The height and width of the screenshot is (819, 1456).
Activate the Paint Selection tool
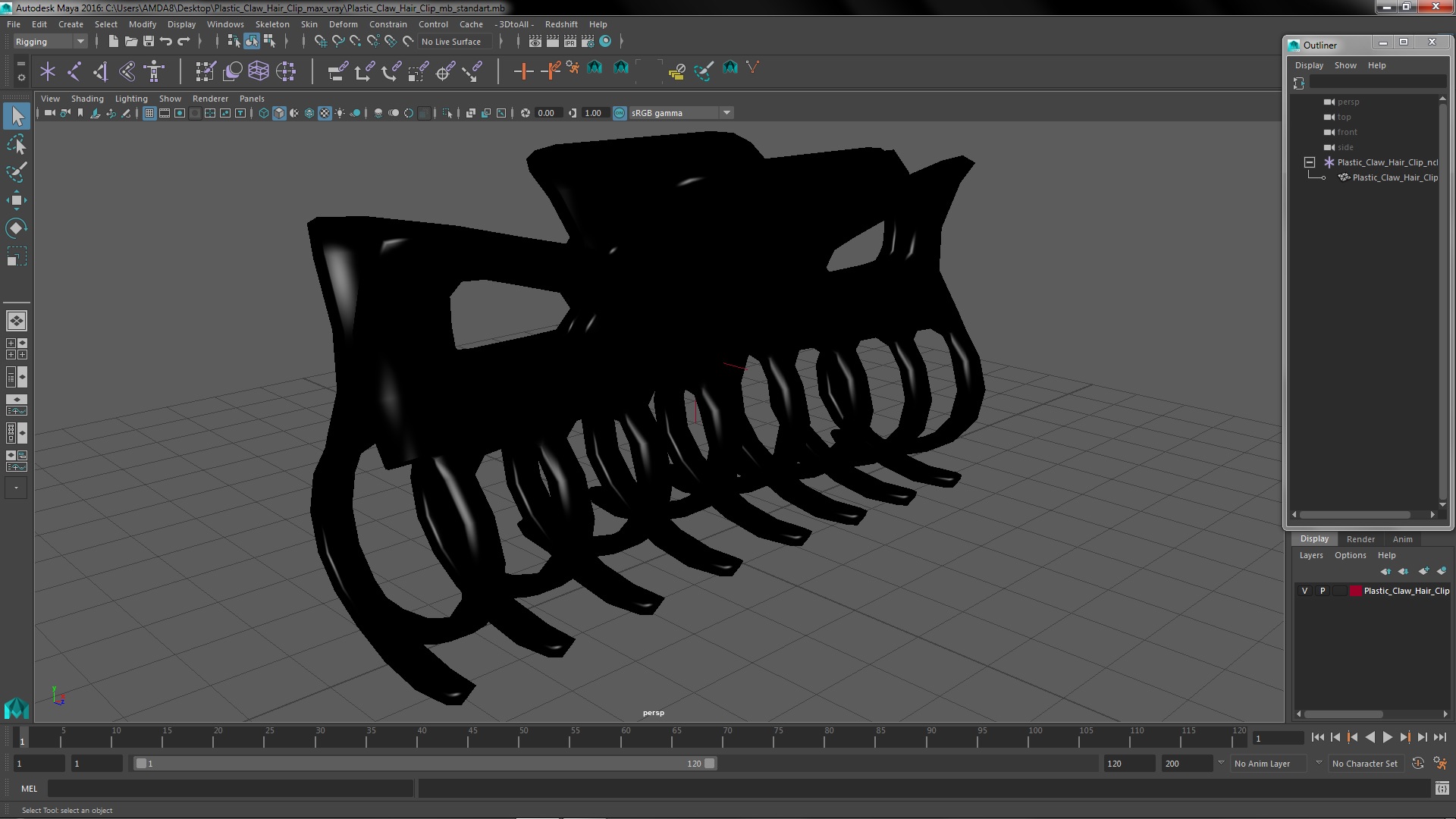click(16, 172)
